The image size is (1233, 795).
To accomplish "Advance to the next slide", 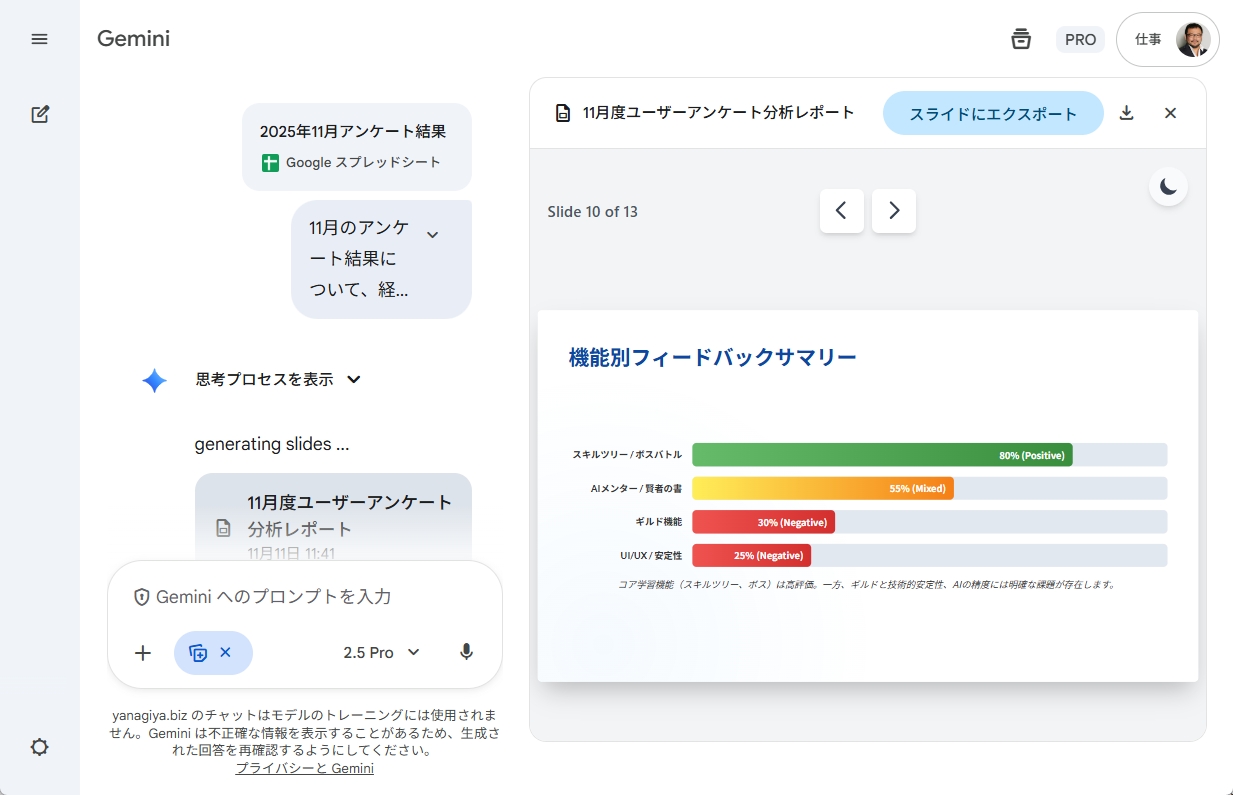I will [x=894, y=211].
